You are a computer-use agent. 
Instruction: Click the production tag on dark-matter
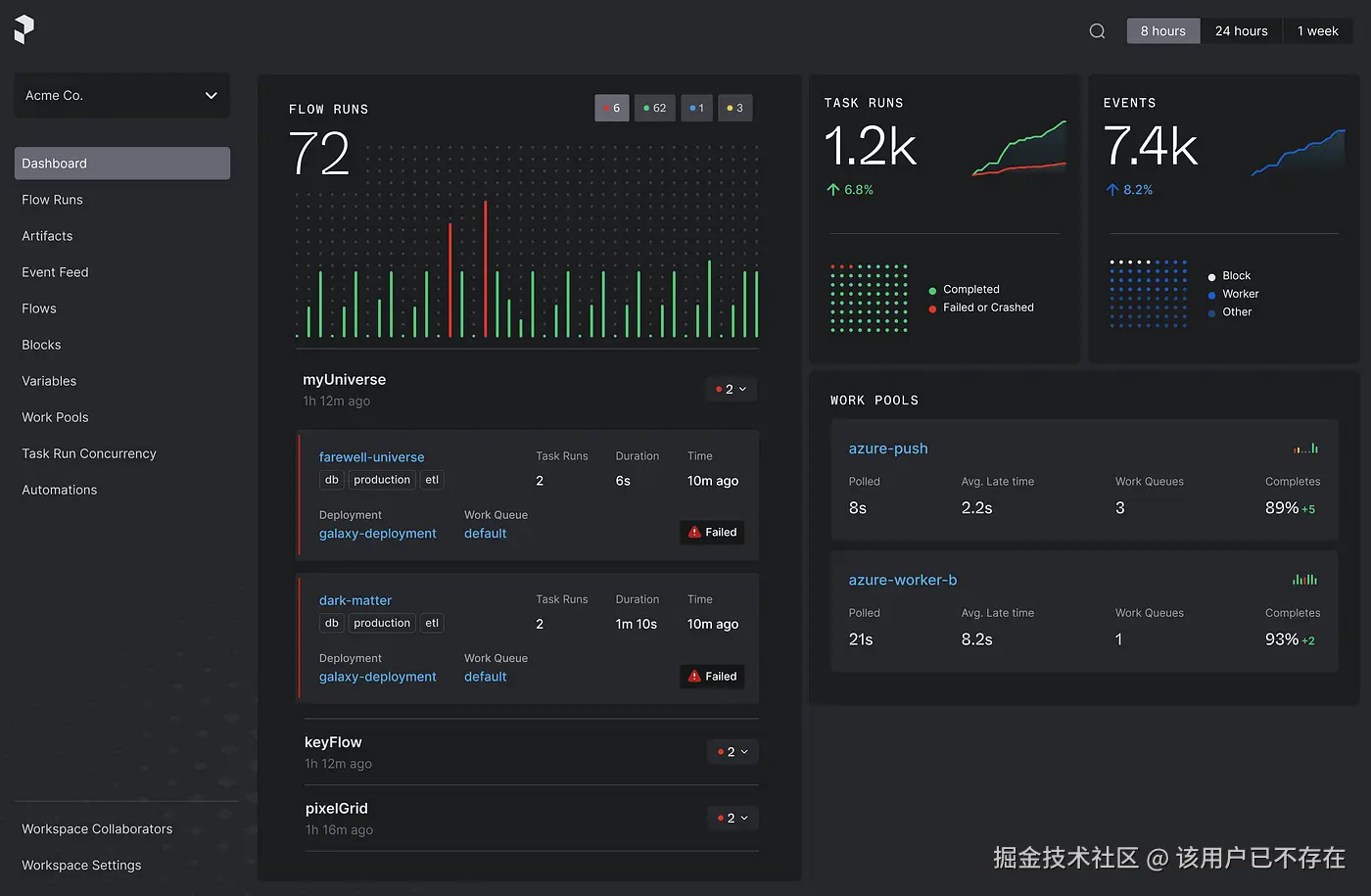pyautogui.click(x=382, y=624)
